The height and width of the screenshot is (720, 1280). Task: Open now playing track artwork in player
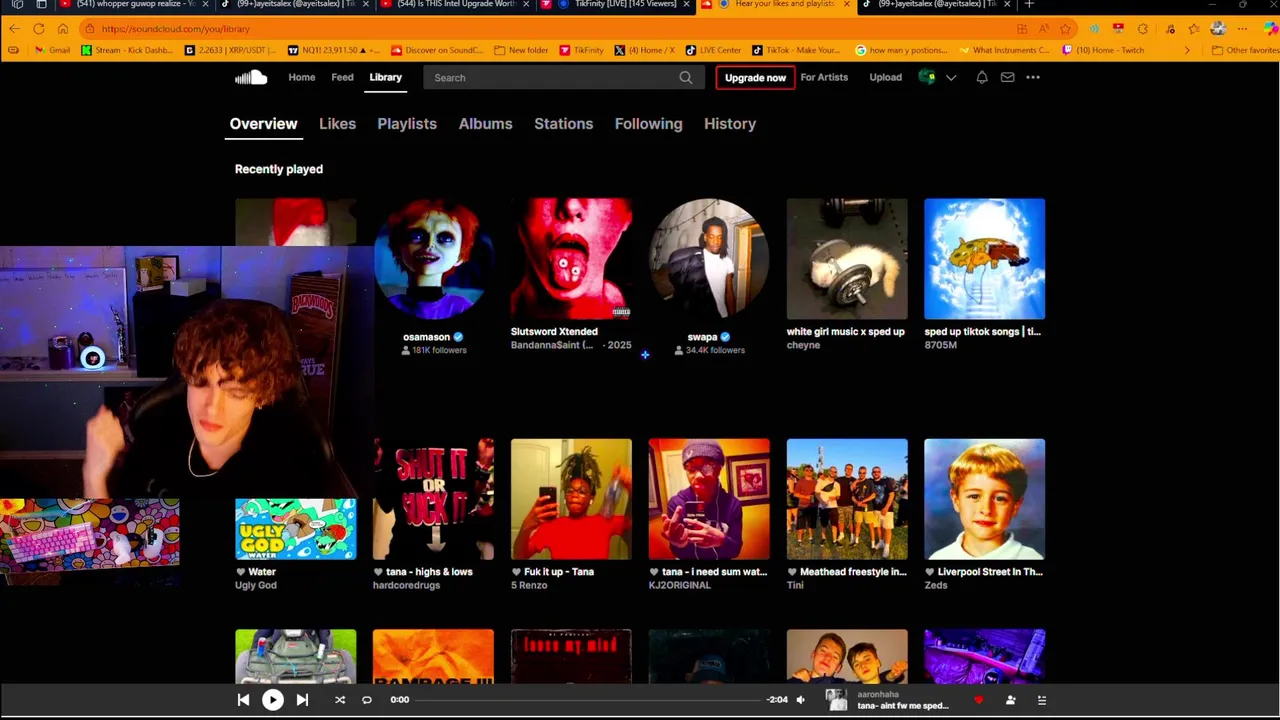(x=836, y=700)
